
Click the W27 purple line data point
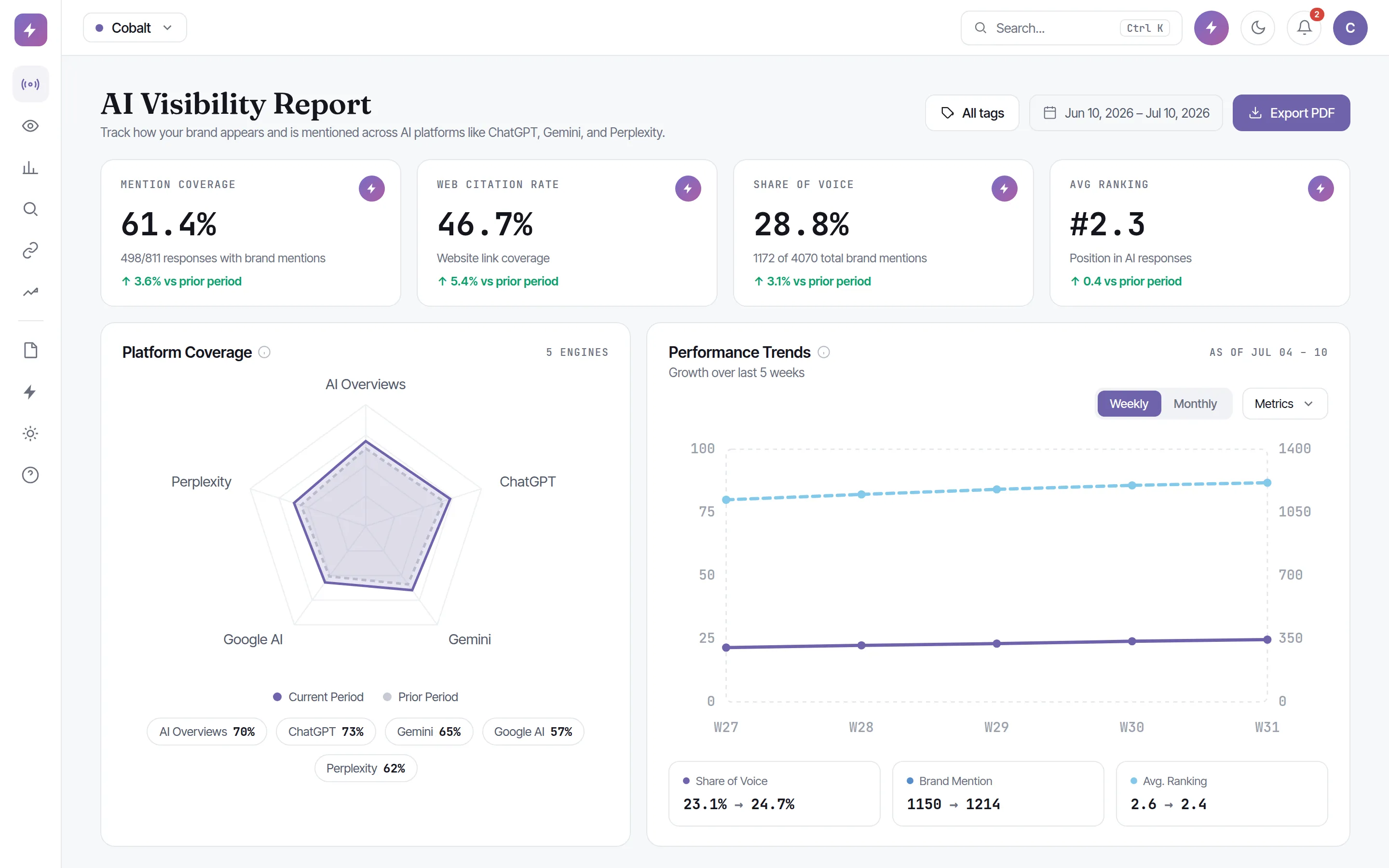[x=726, y=648]
